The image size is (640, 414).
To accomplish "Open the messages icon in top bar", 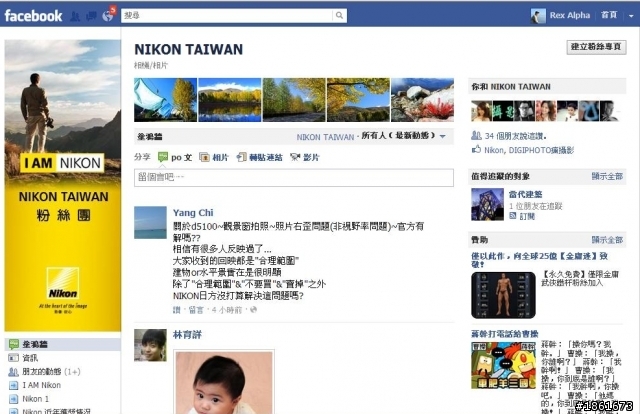I will (91, 16).
